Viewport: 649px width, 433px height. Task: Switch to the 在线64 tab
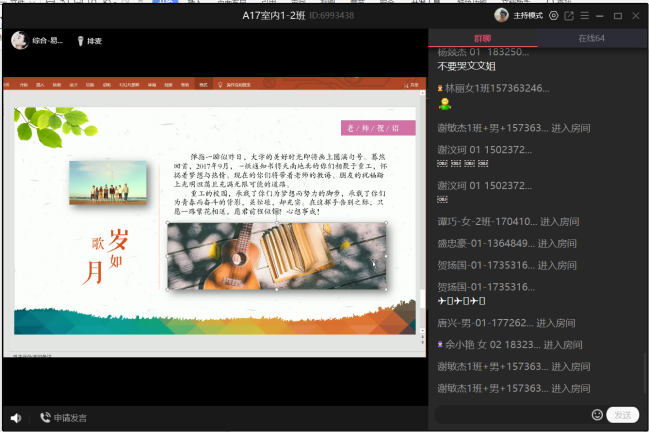591,38
